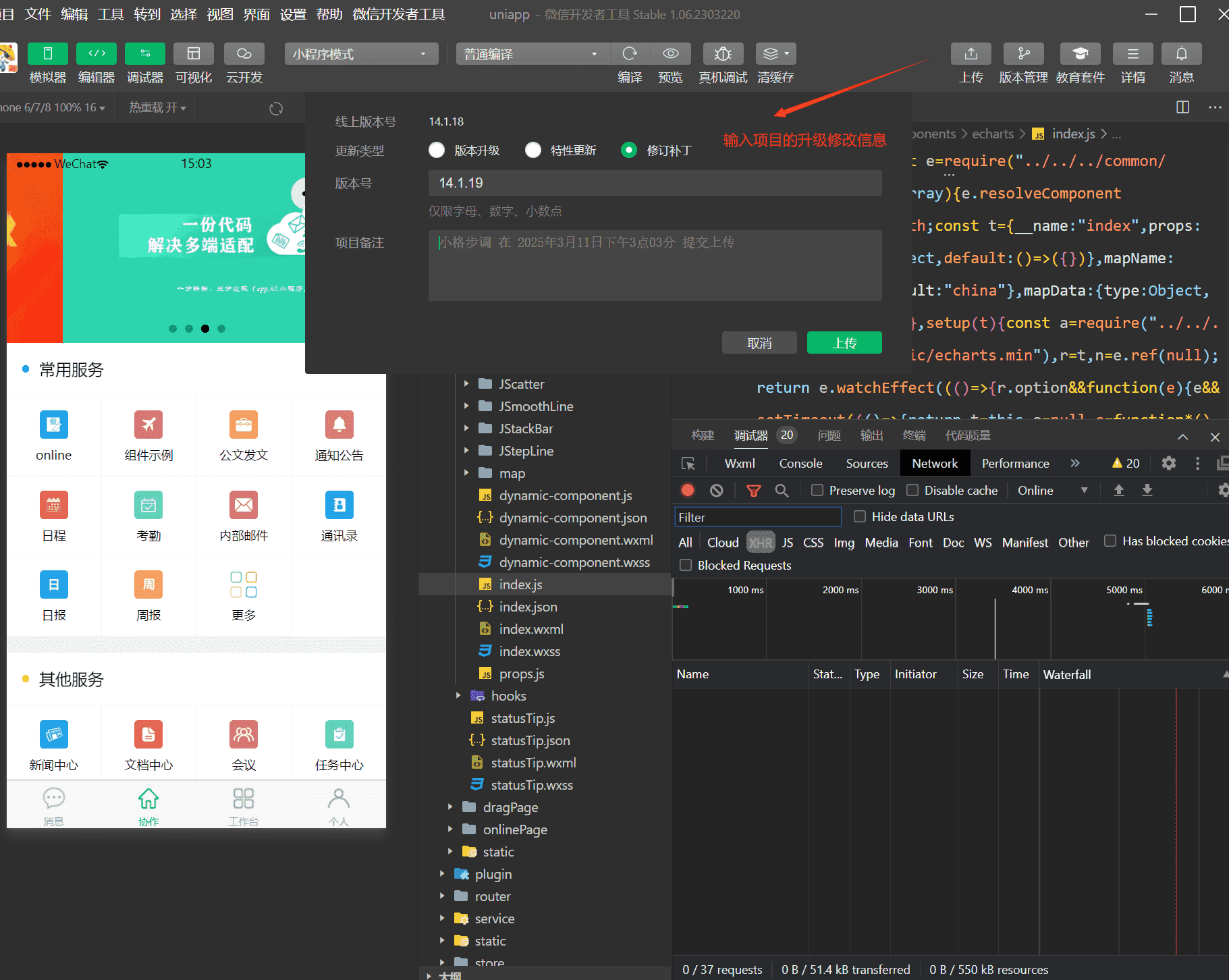Select the 修订补丁 radio option

point(628,150)
